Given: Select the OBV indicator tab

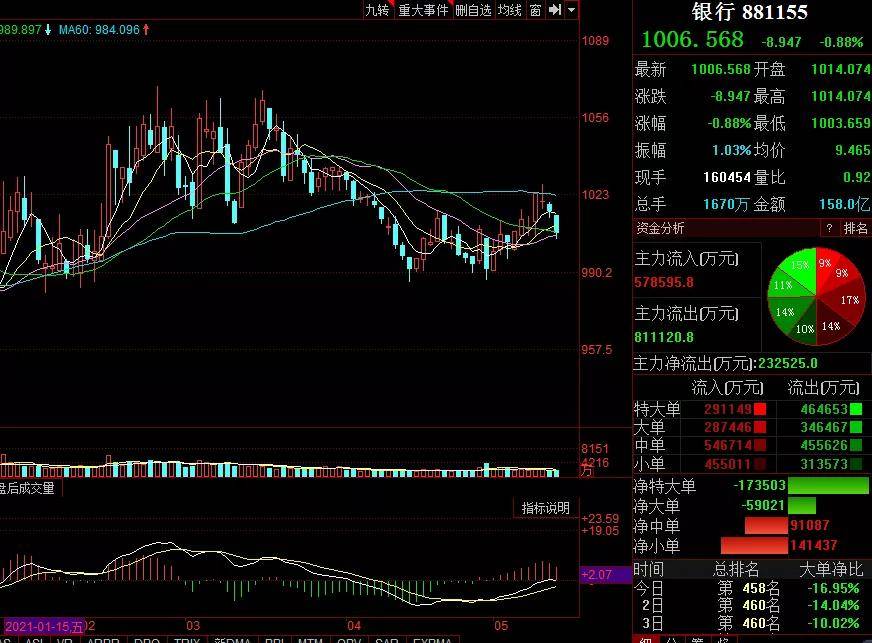Looking at the screenshot, I should (x=349, y=639).
